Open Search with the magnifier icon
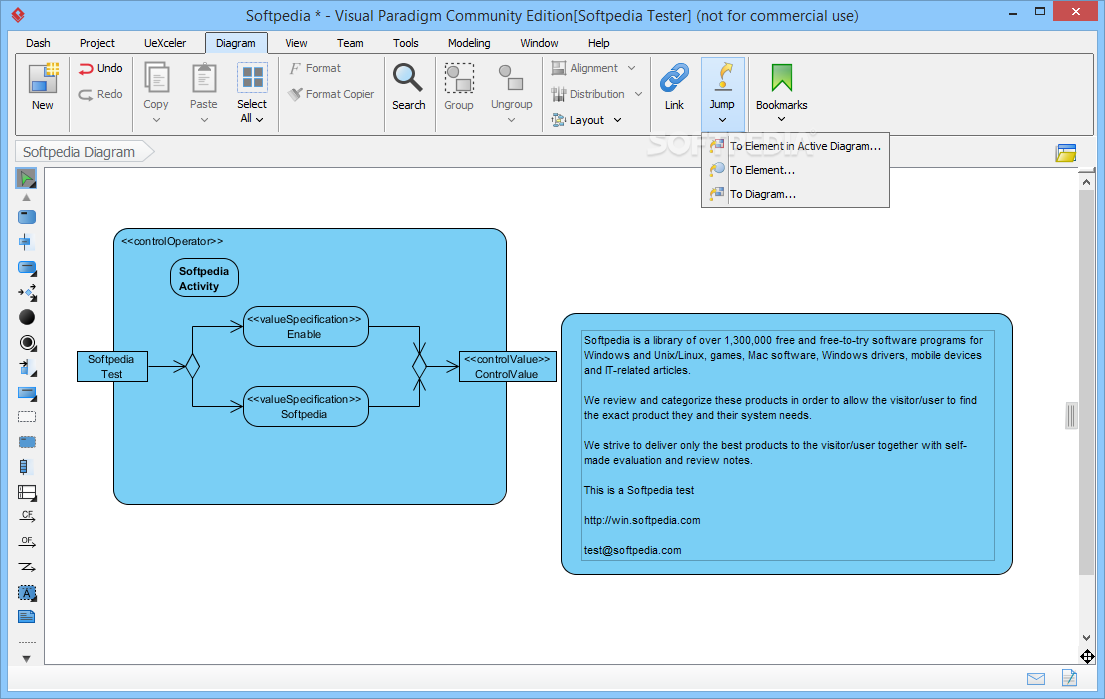This screenshot has height=699, width=1105. (408, 78)
